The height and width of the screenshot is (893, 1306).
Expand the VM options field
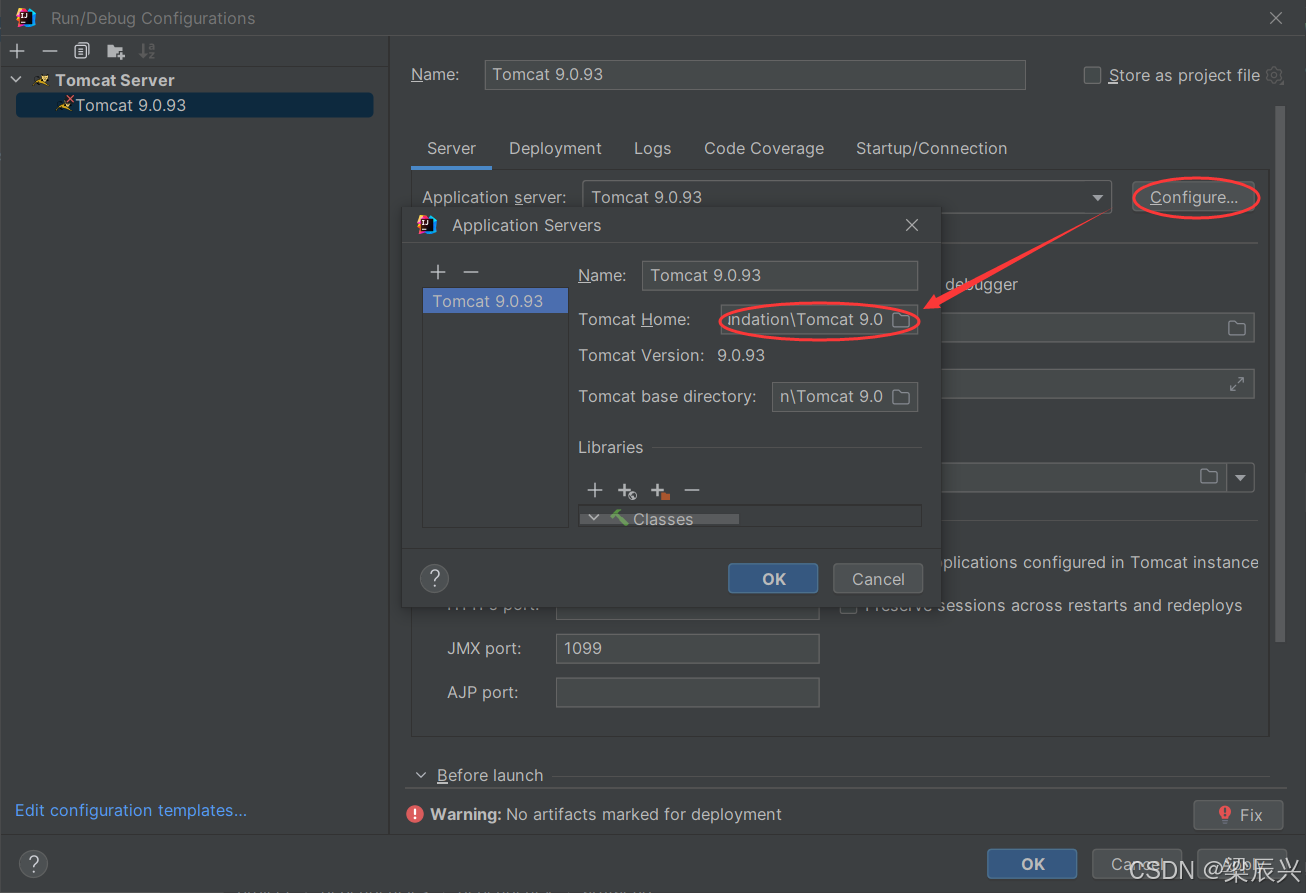point(1237,384)
